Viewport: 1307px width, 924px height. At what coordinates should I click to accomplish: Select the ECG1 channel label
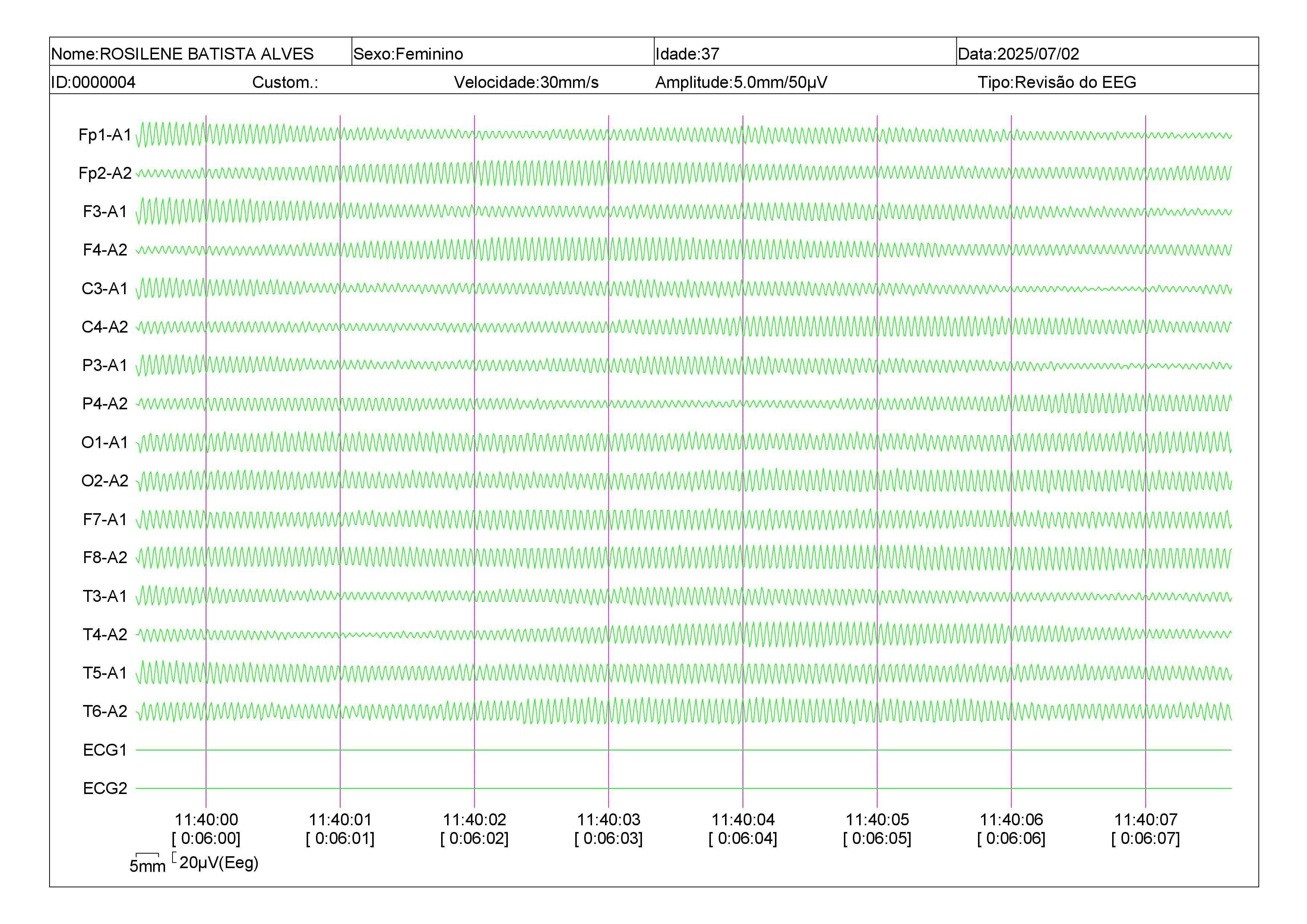(x=105, y=750)
